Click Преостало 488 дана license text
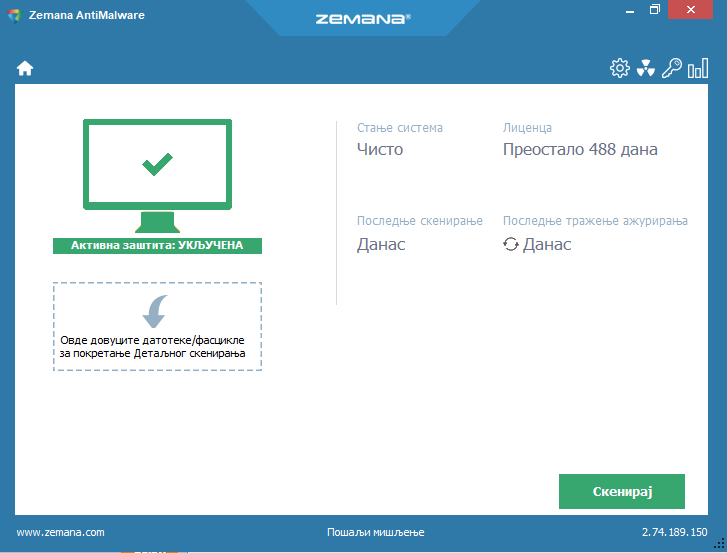Image resolution: width=727 pixels, height=553 pixels. coord(580,149)
